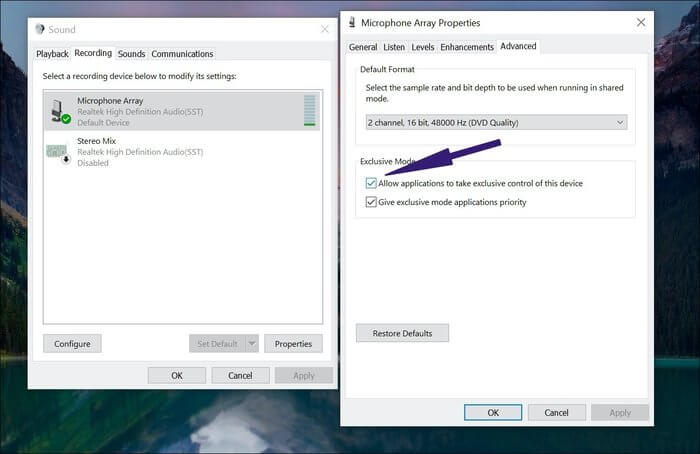Click the Microphone Array level meter
Screen dimensions: 700x454
click(x=309, y=110)
